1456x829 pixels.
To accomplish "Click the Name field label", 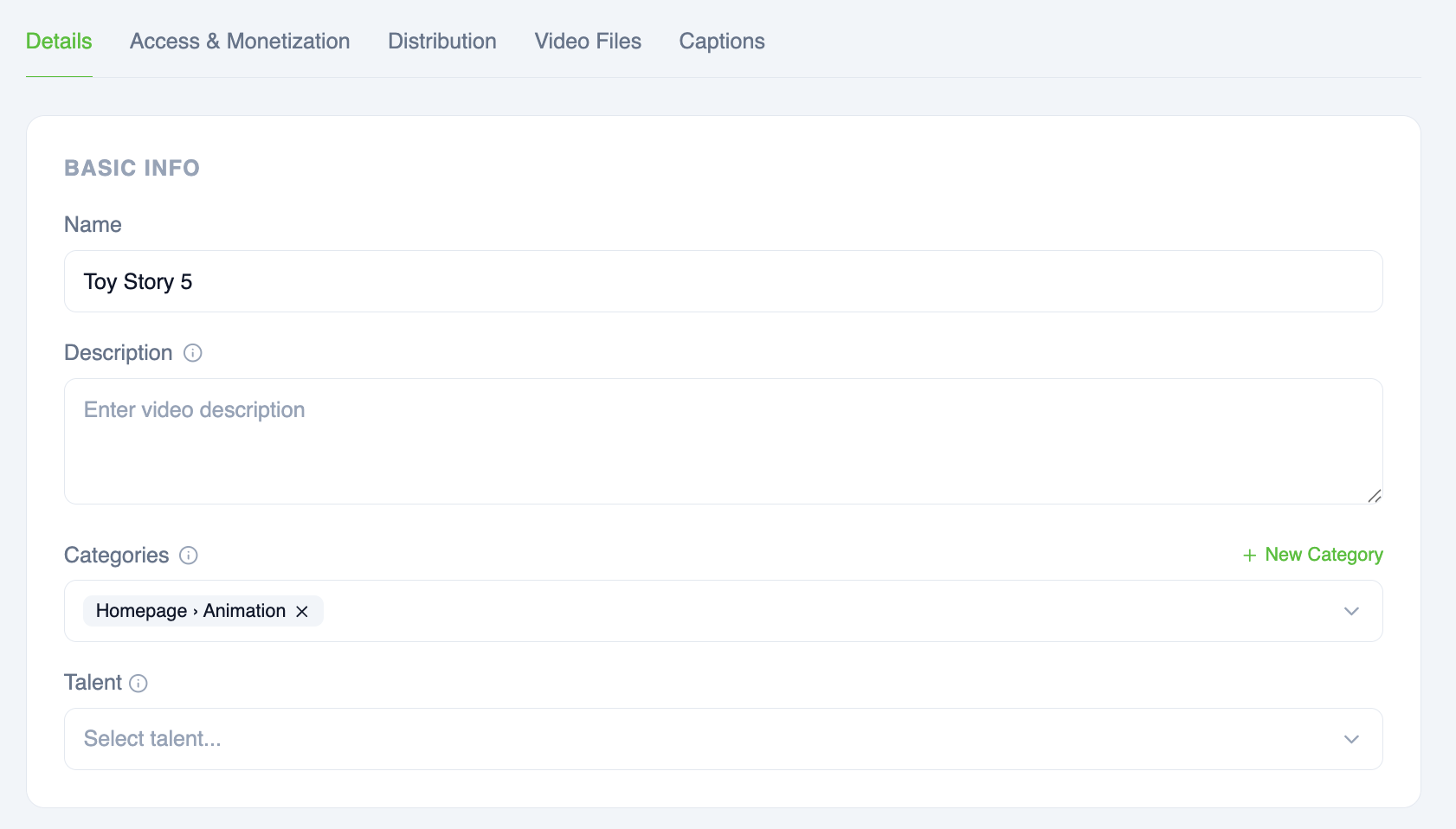I will coord(93,225).
